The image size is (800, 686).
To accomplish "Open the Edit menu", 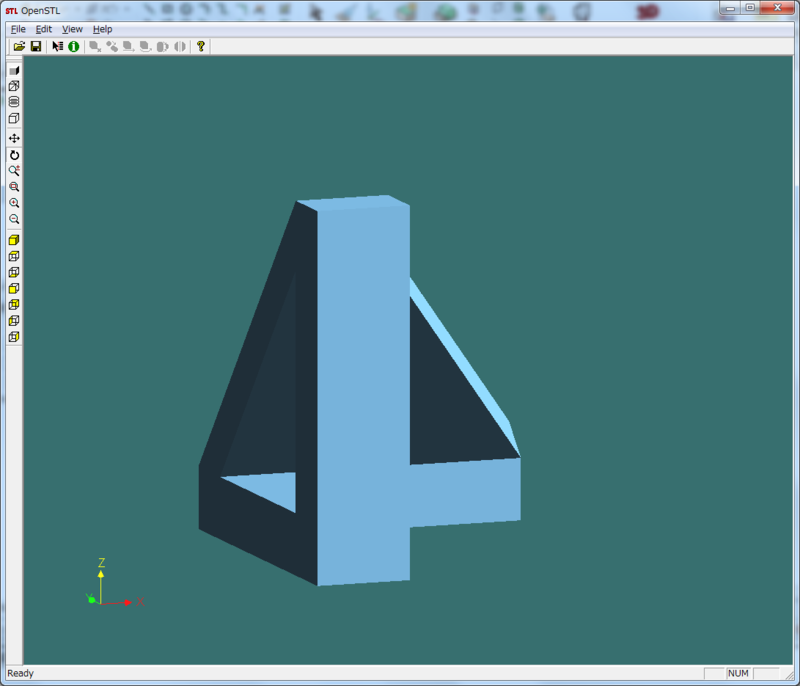I will (44, 29).
